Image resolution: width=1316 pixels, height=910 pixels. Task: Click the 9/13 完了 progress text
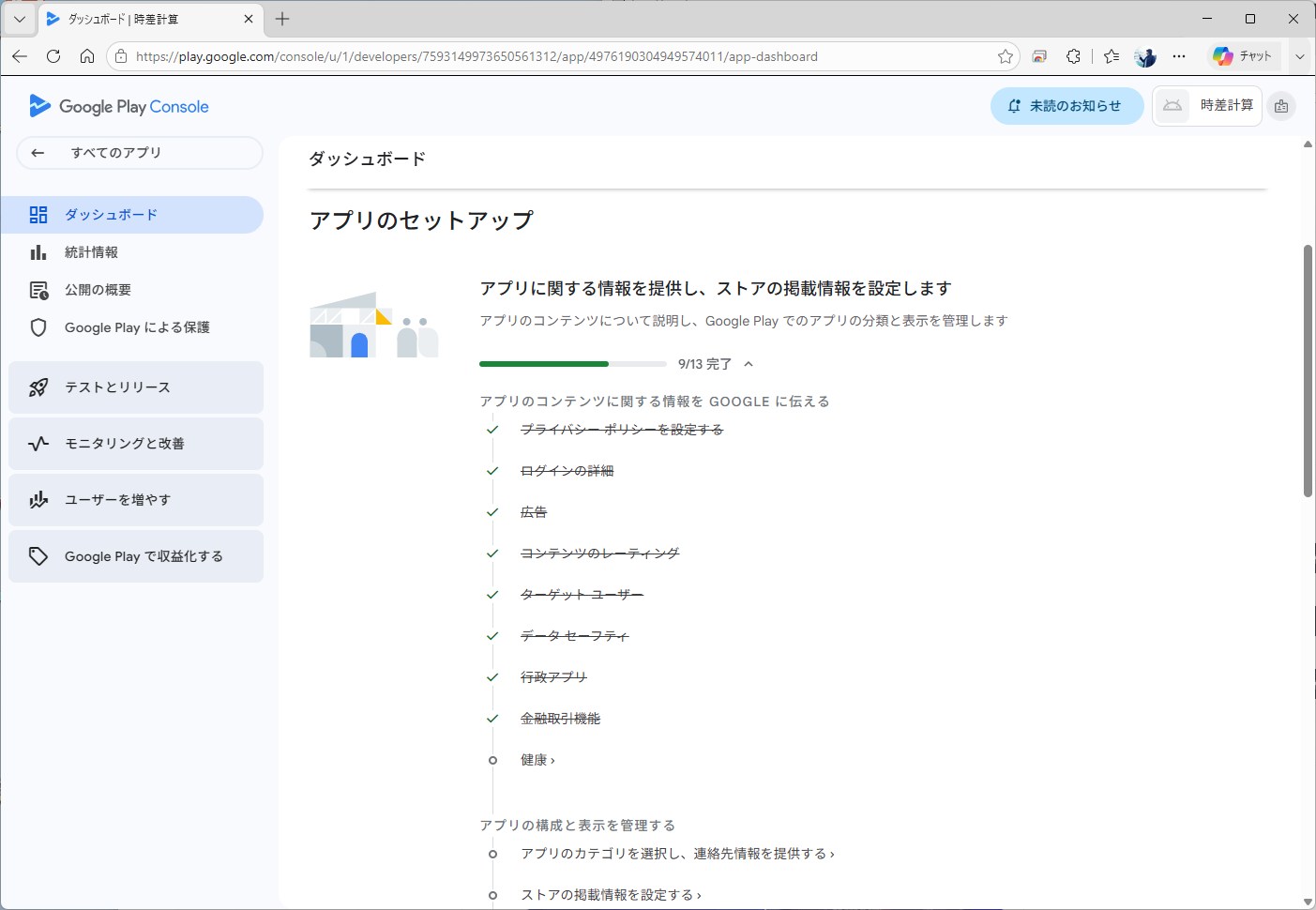(x=704, y=364)
